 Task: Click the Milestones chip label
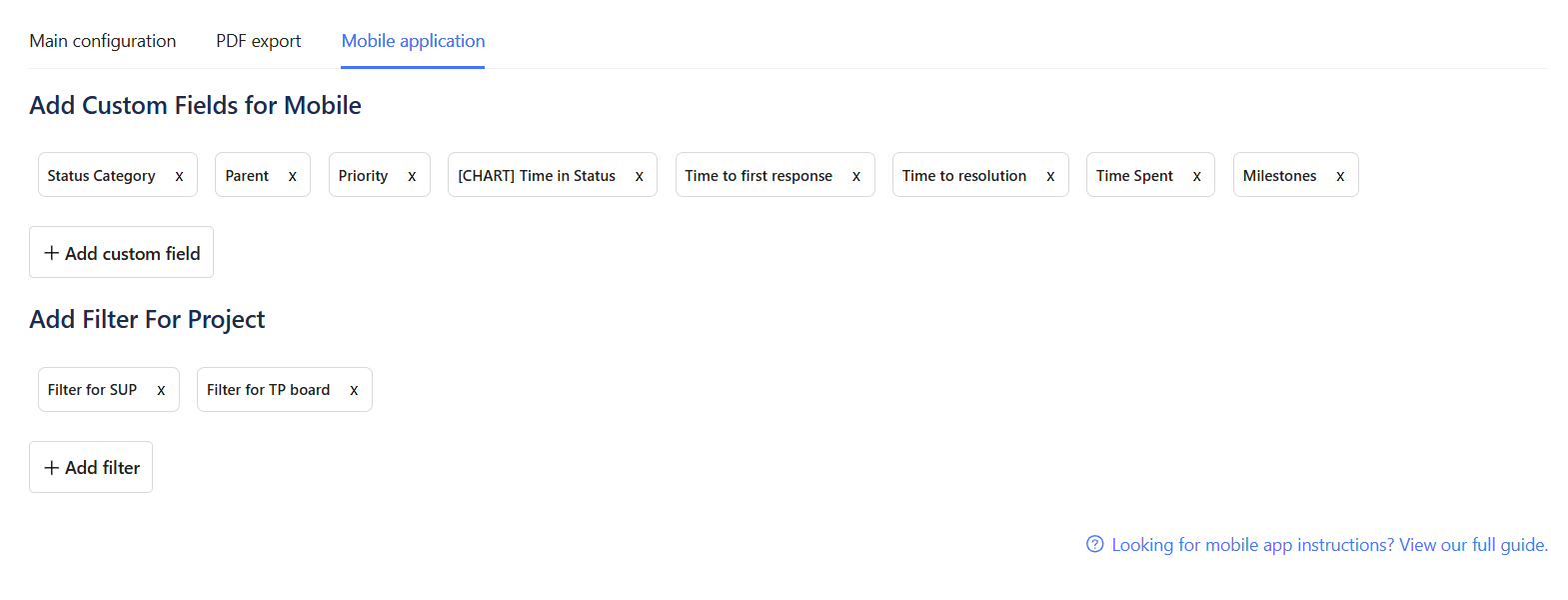coord(1279,176)
